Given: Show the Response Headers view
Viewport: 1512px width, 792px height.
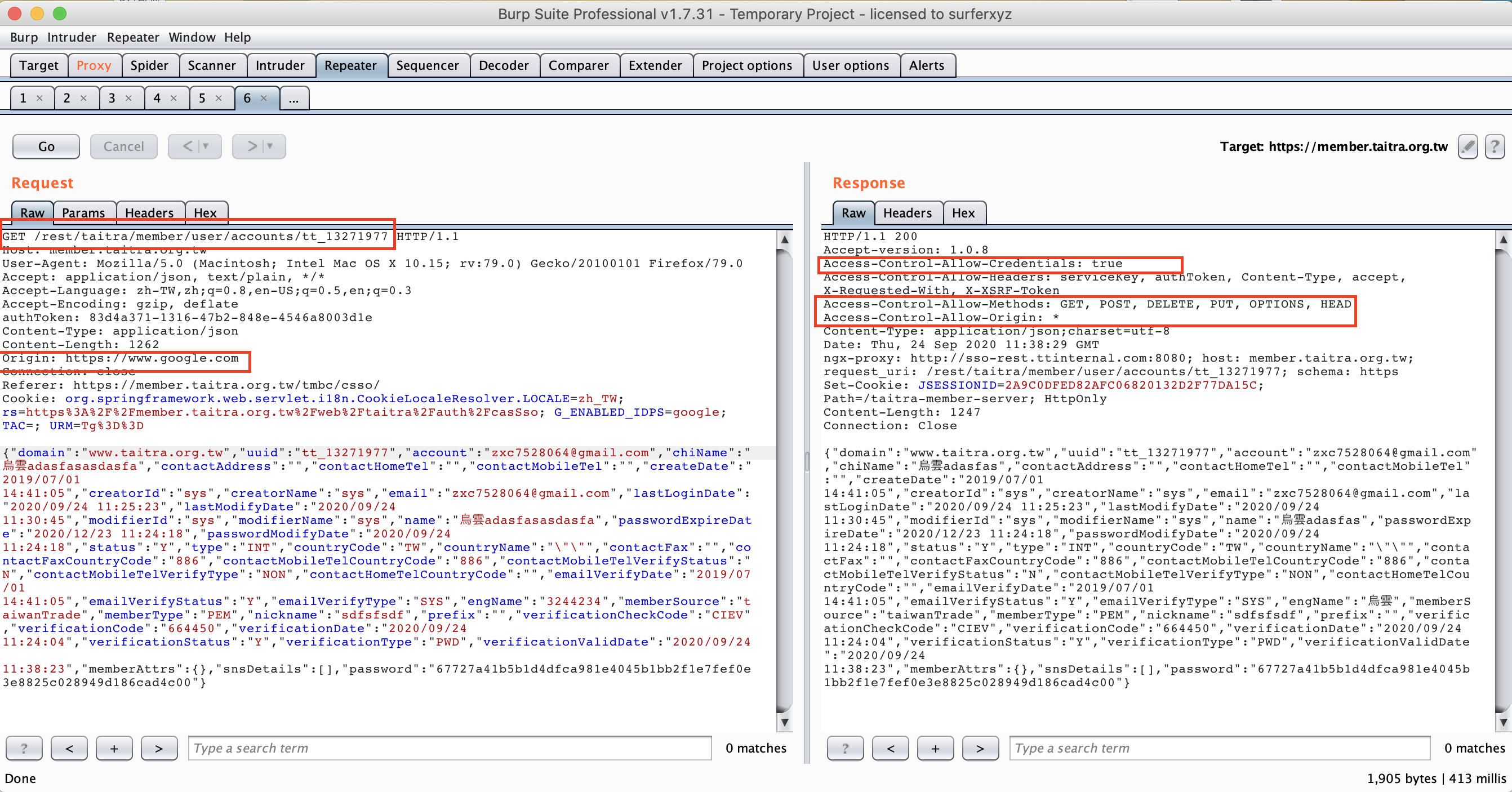Looking at the screenshot, I should (908, 212).
